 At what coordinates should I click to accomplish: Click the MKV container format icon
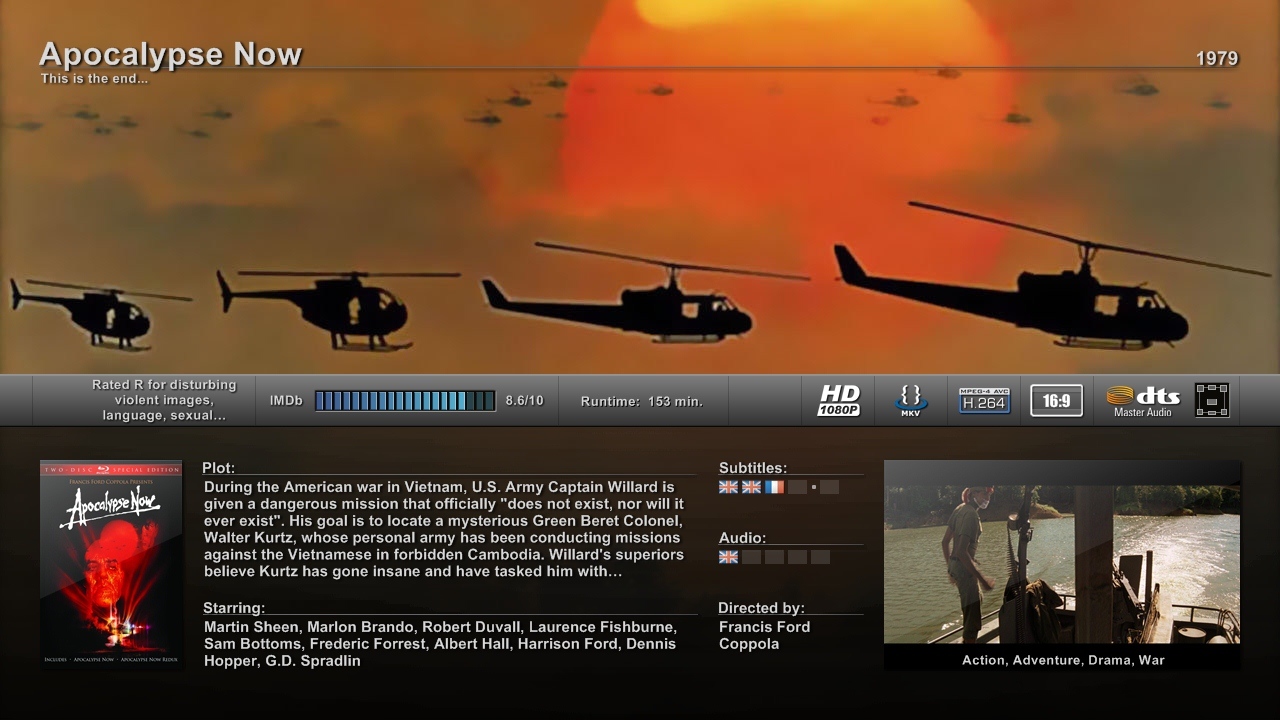coord(910,400)
